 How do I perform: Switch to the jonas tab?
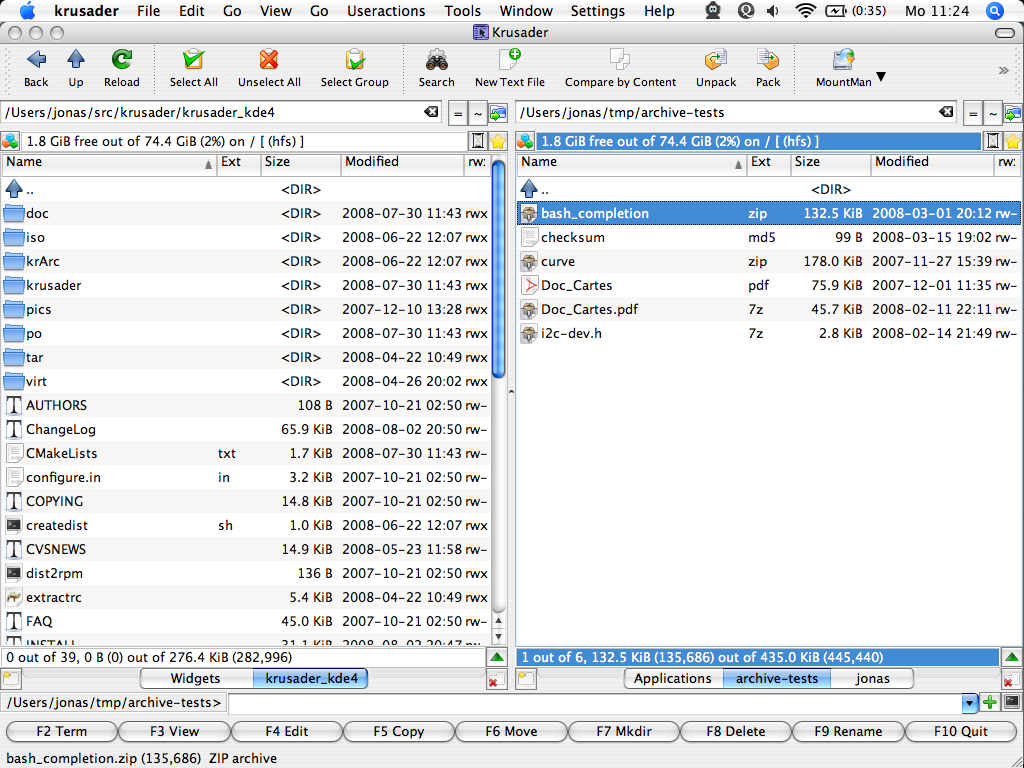point(872,679)
